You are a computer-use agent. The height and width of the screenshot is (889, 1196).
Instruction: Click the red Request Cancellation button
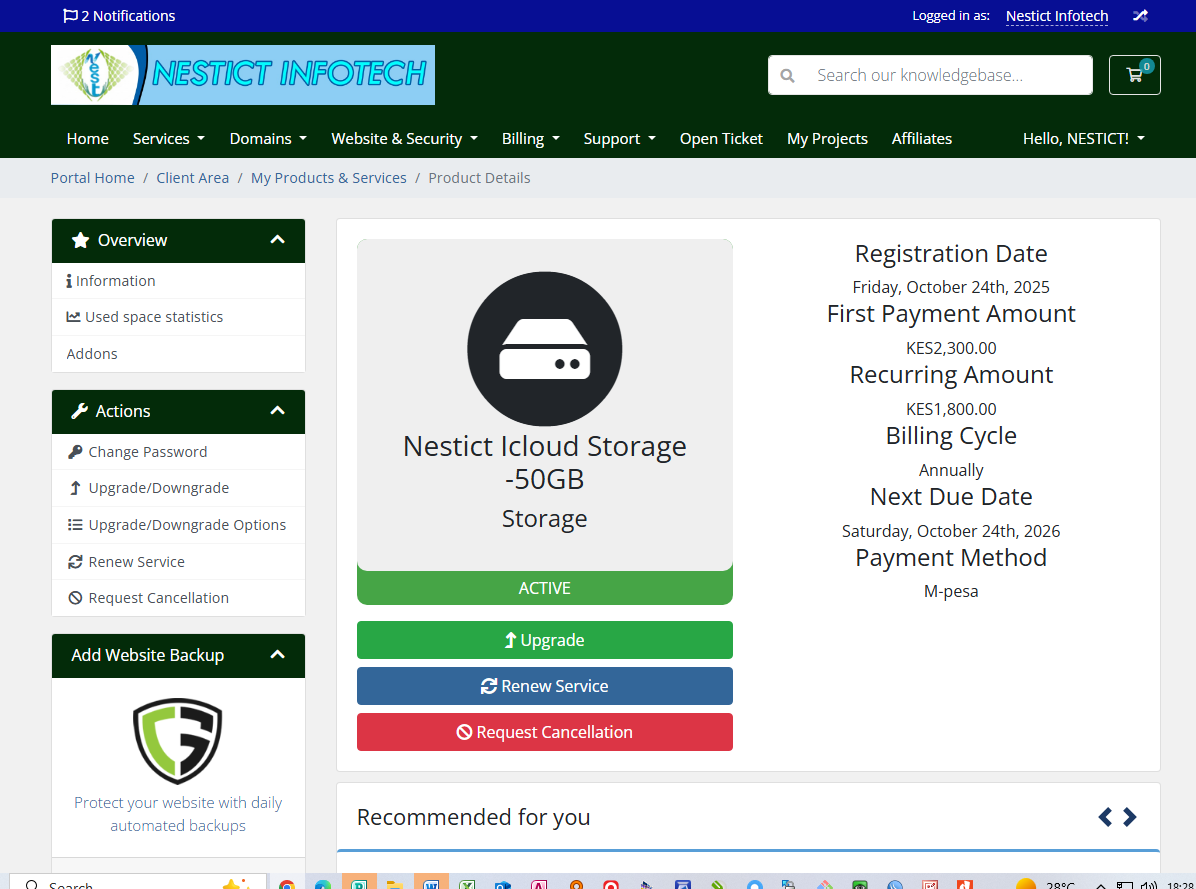point(544,731)
